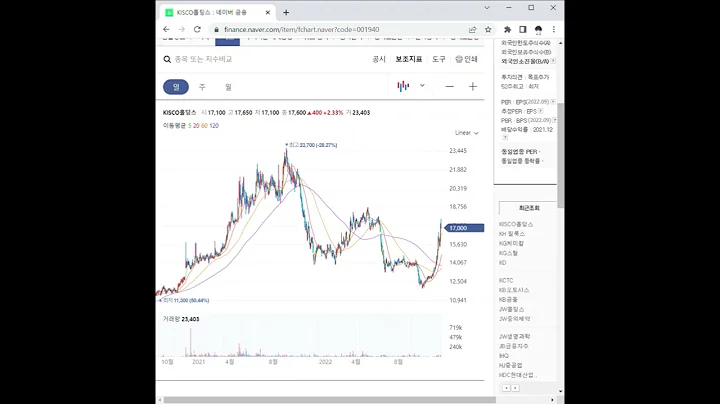Click the 17,000 current price marker

464,228
